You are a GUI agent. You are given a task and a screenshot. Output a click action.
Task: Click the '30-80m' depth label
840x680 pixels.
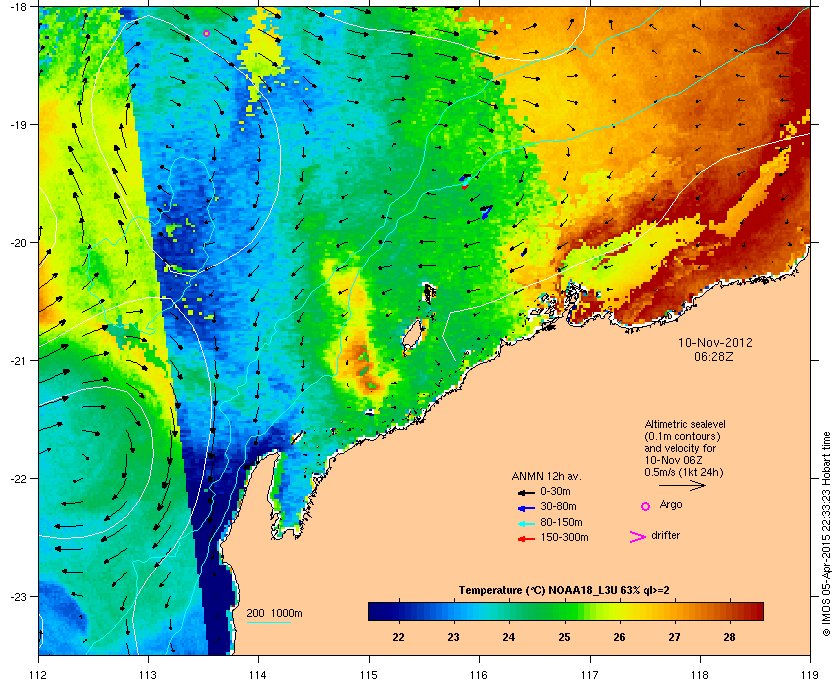(558, 506)
